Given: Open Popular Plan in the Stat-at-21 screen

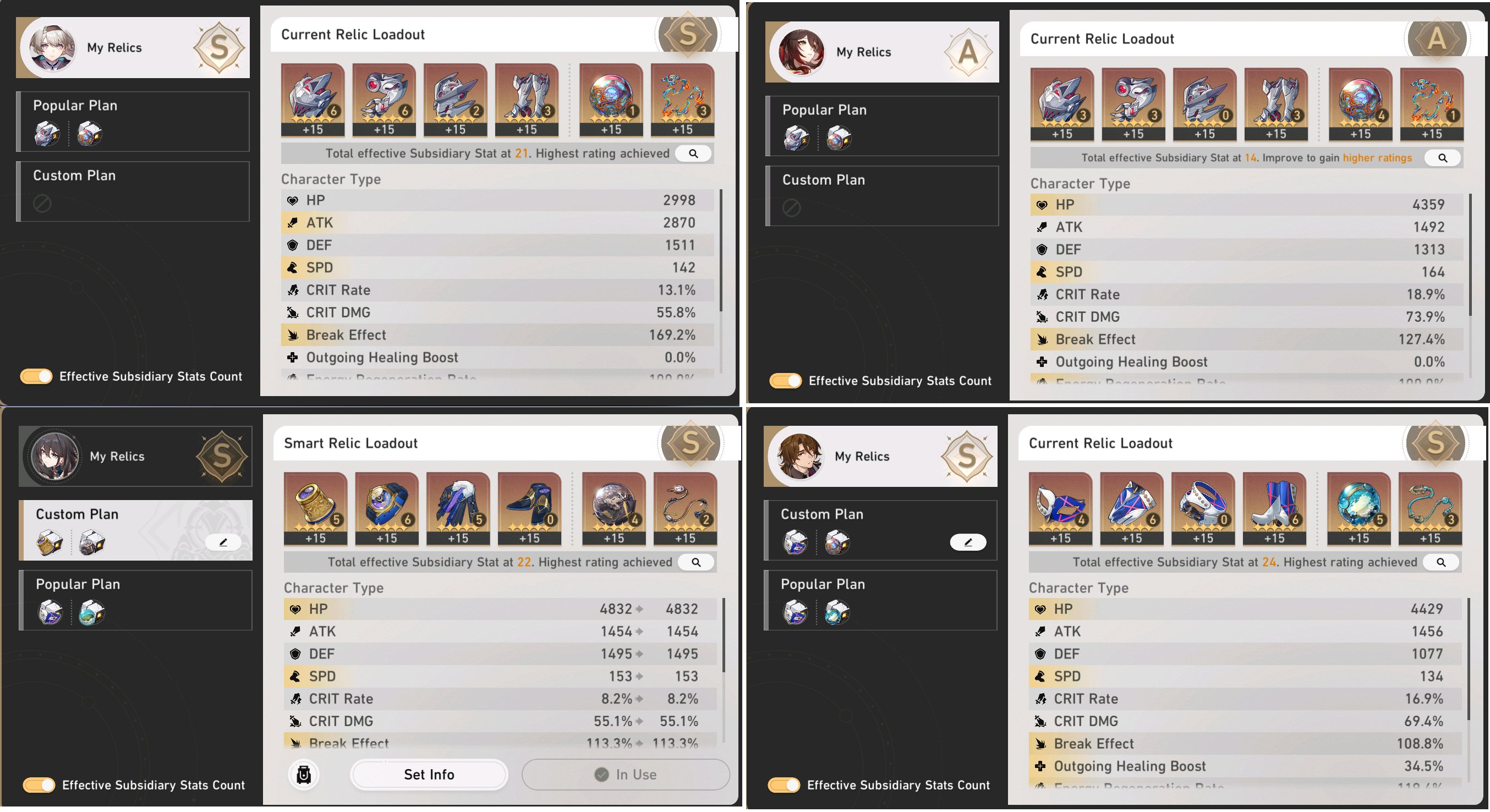Looking at the screenshot, I should (133, 122).
